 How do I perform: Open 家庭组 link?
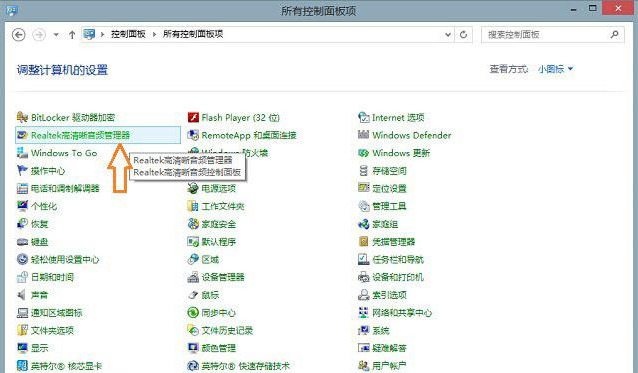point(385,224)
